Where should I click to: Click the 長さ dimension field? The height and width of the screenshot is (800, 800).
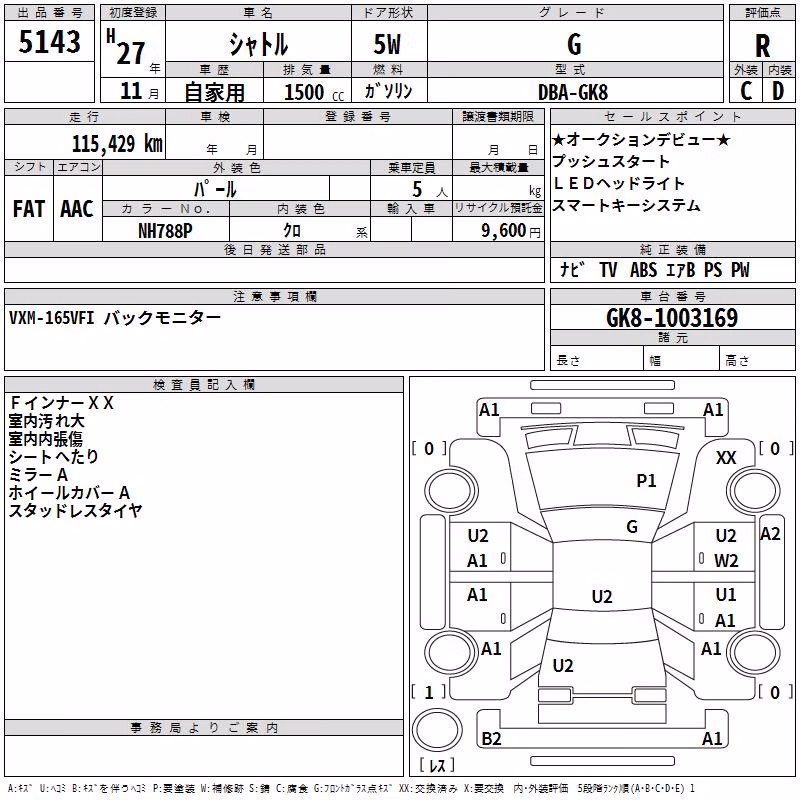click(596, 360)
